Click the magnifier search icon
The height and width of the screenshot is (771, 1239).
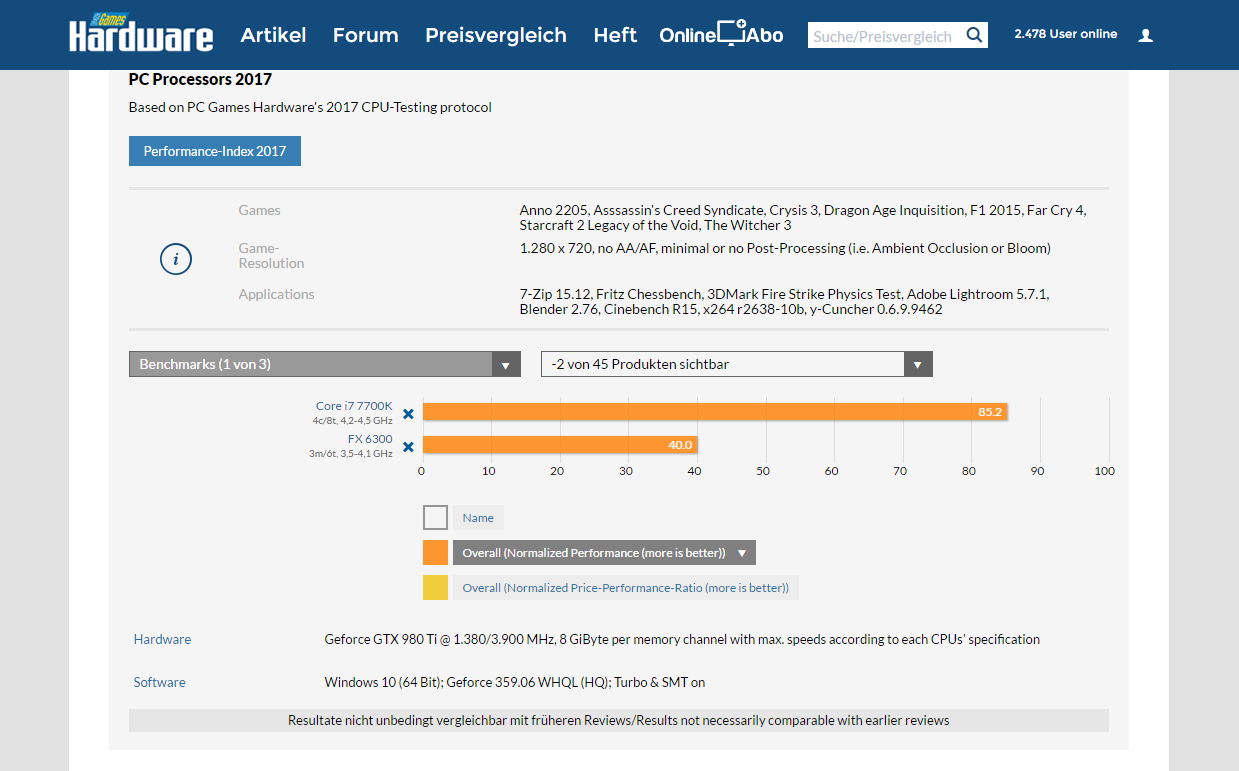[975, 36]
